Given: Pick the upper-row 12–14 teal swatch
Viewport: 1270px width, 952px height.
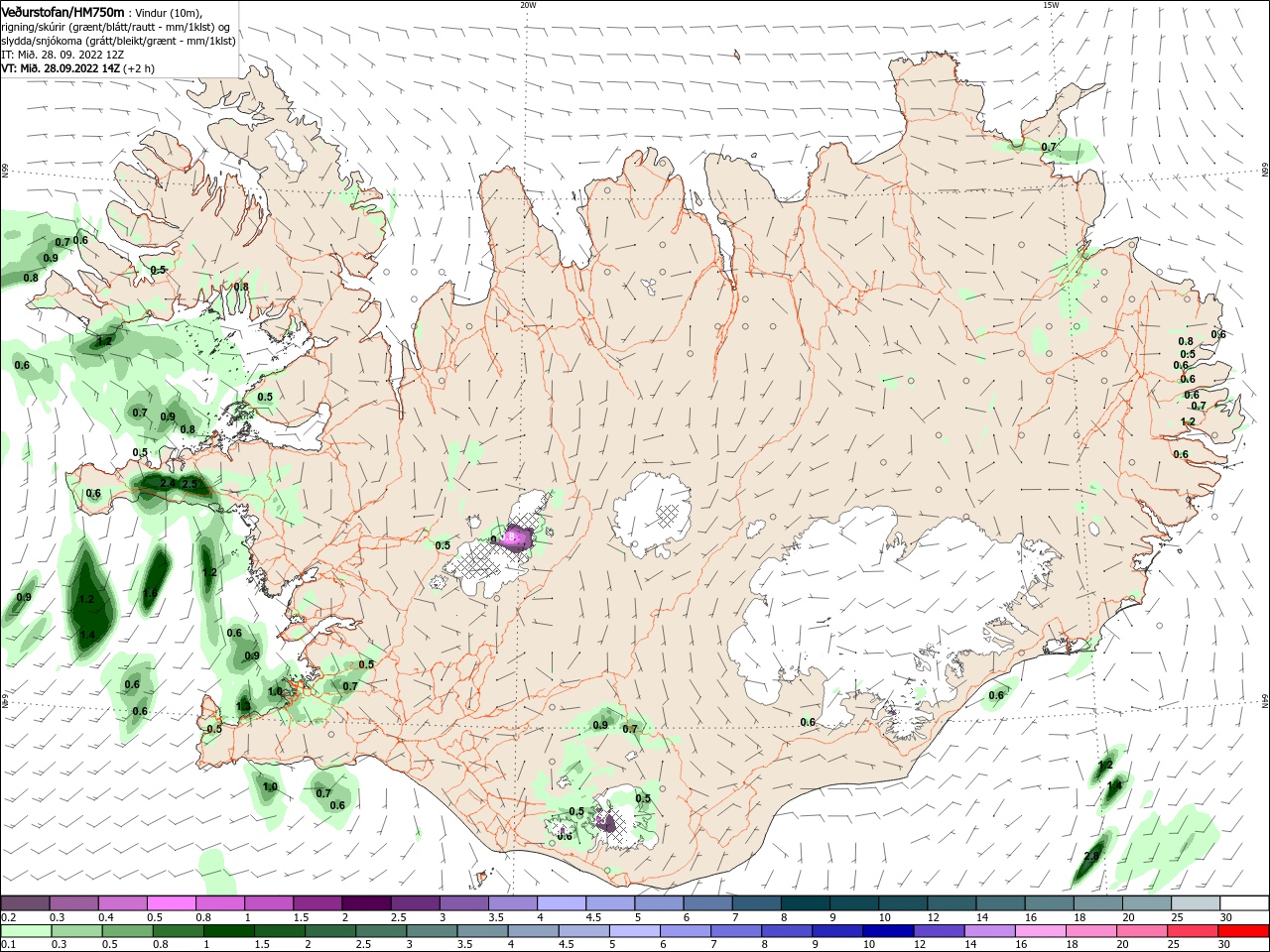Looking at the screenshot, I should point(951,903).
